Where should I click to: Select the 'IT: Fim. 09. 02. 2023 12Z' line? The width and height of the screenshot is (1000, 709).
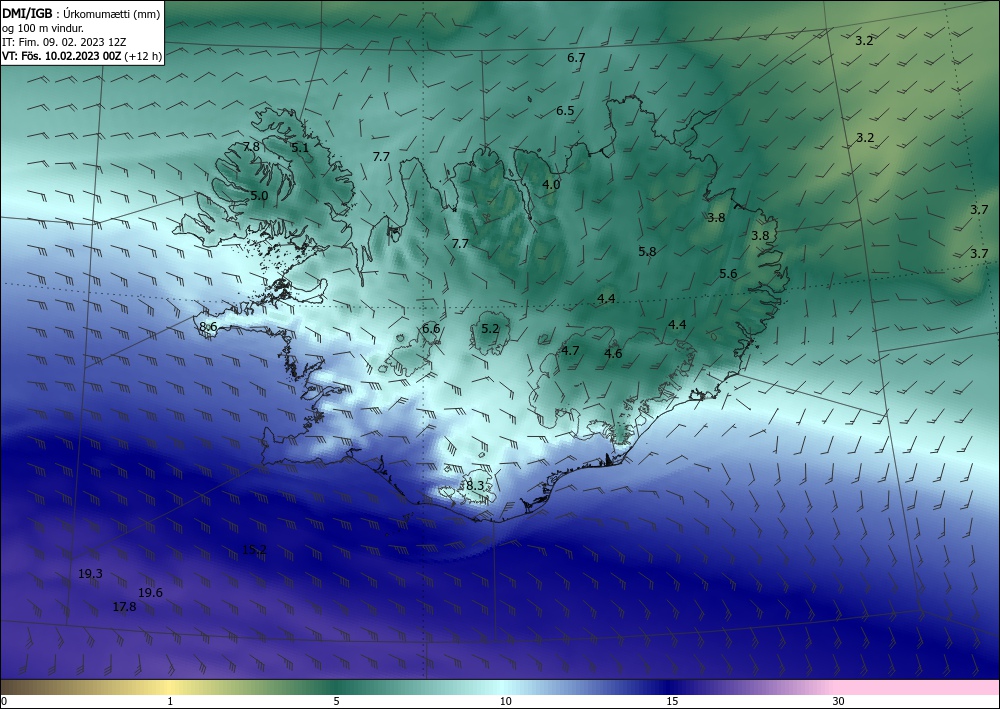(x=64, y=42)
